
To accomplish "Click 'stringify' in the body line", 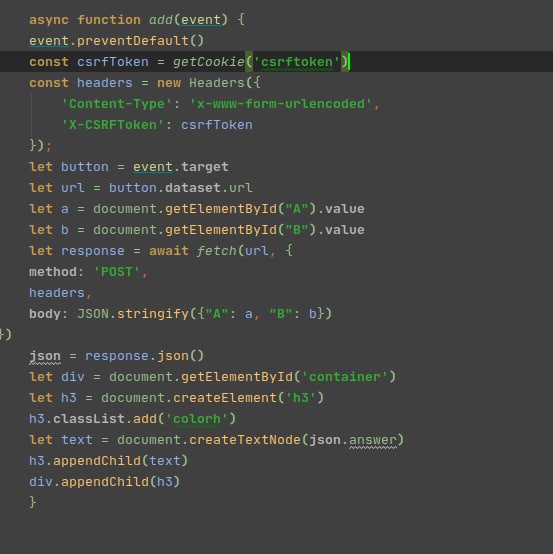I will coord(153,314).
